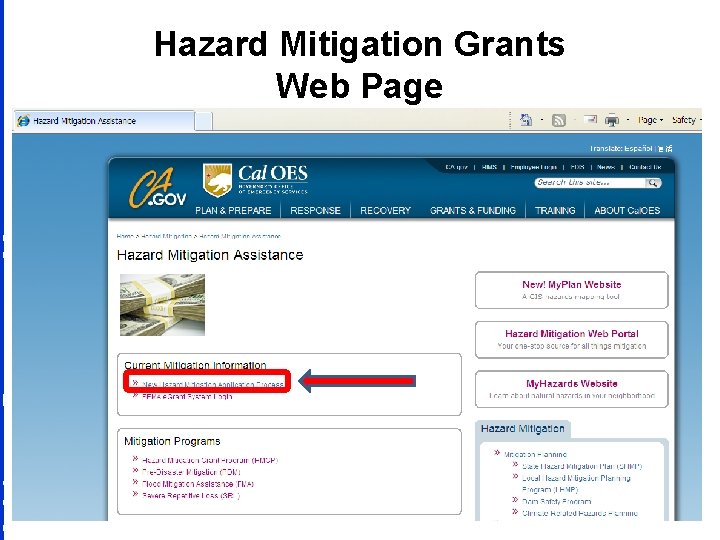Open a new blank browser tab

click(204, 121)
